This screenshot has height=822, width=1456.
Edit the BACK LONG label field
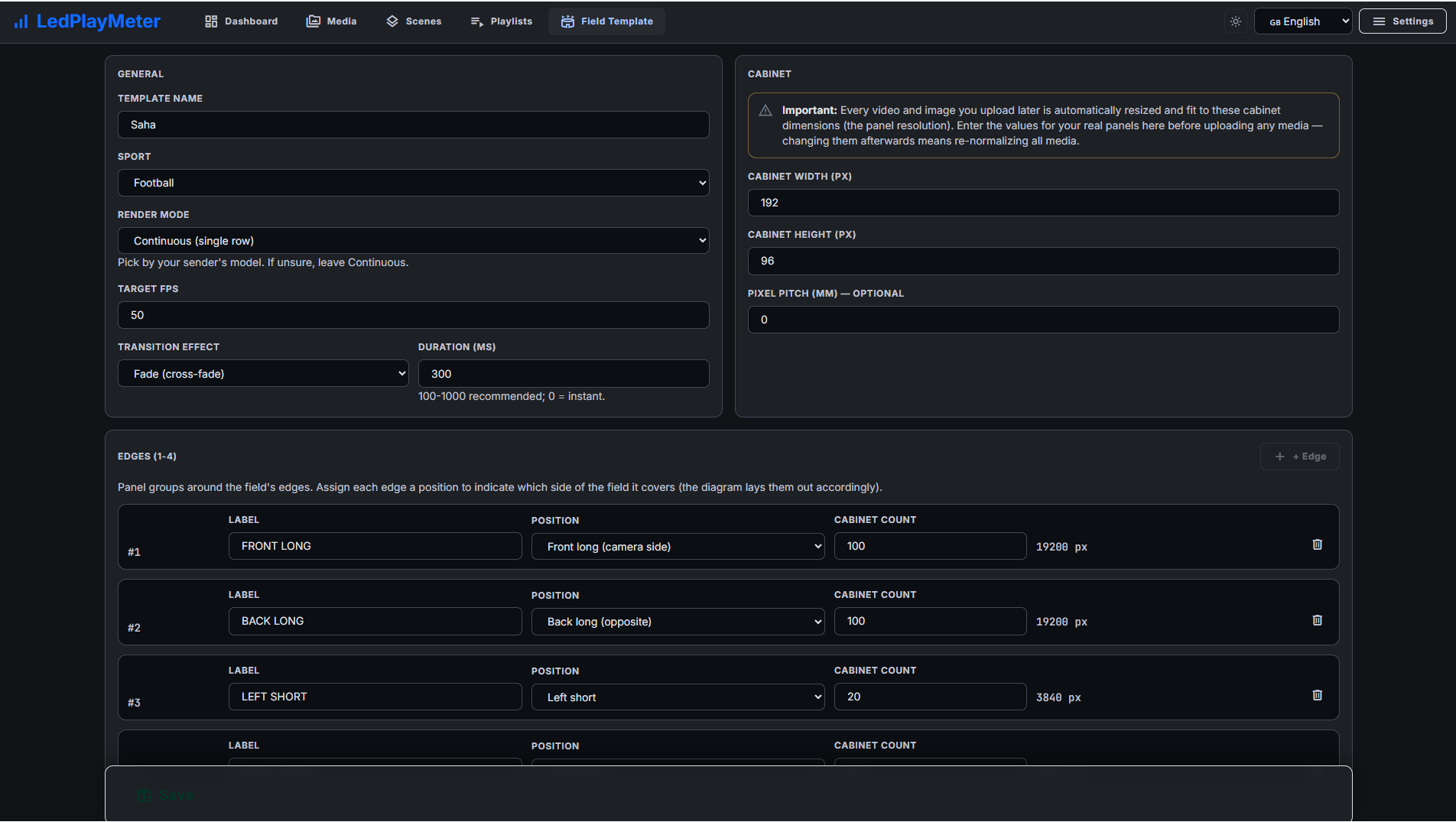[x=375, y=621]
